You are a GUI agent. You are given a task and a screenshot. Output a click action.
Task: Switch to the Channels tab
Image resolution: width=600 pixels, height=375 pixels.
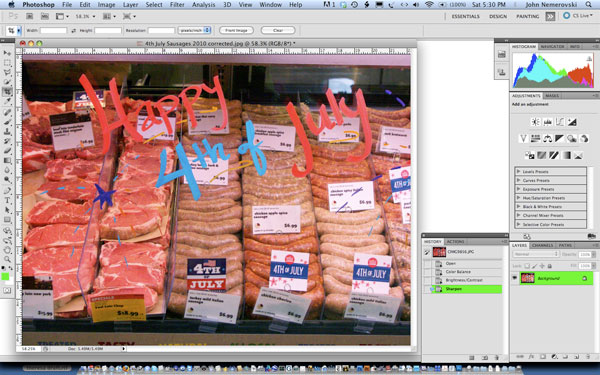coord(542,245)
